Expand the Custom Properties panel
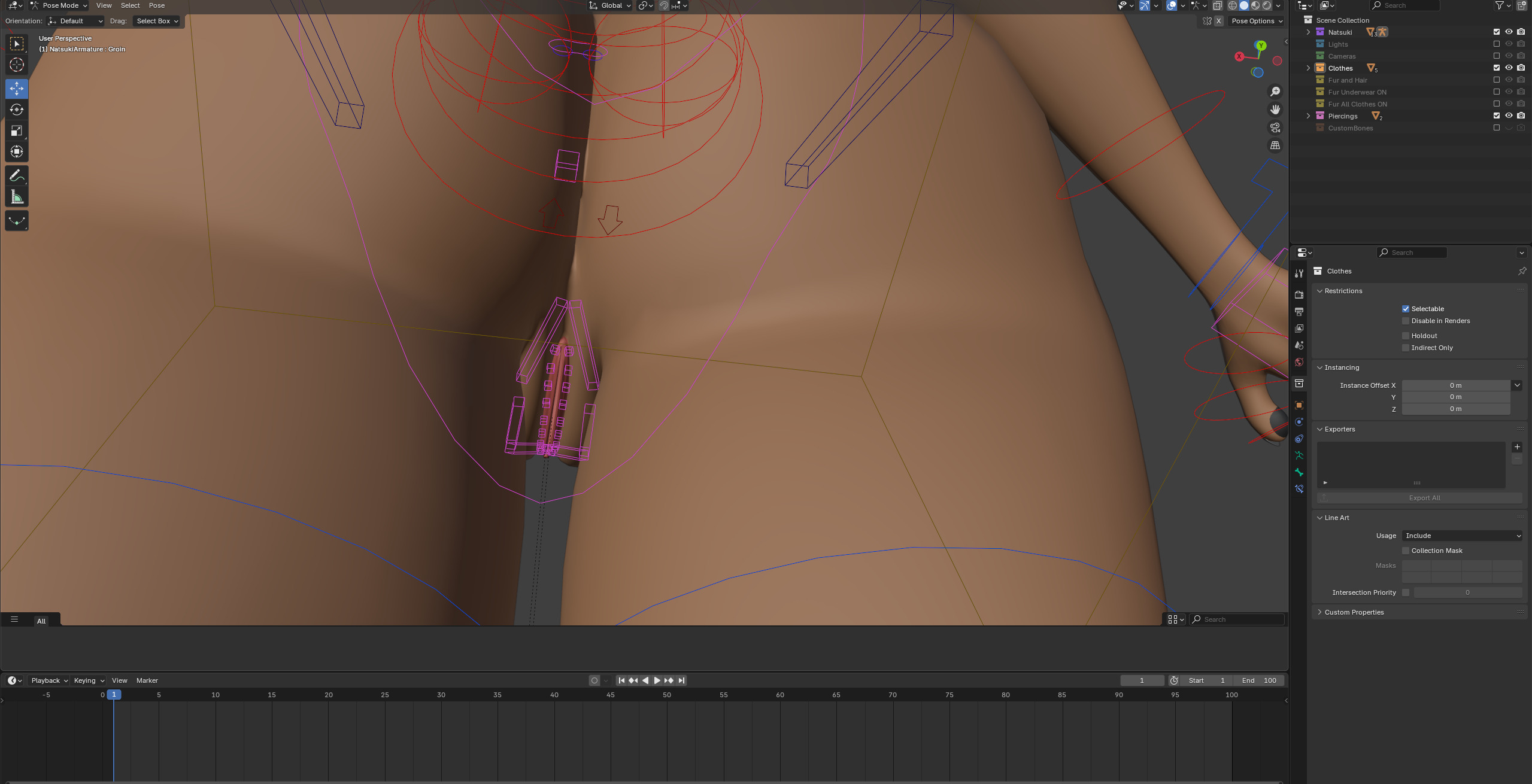The image size is (1532, 784). tap(1354, 612)
